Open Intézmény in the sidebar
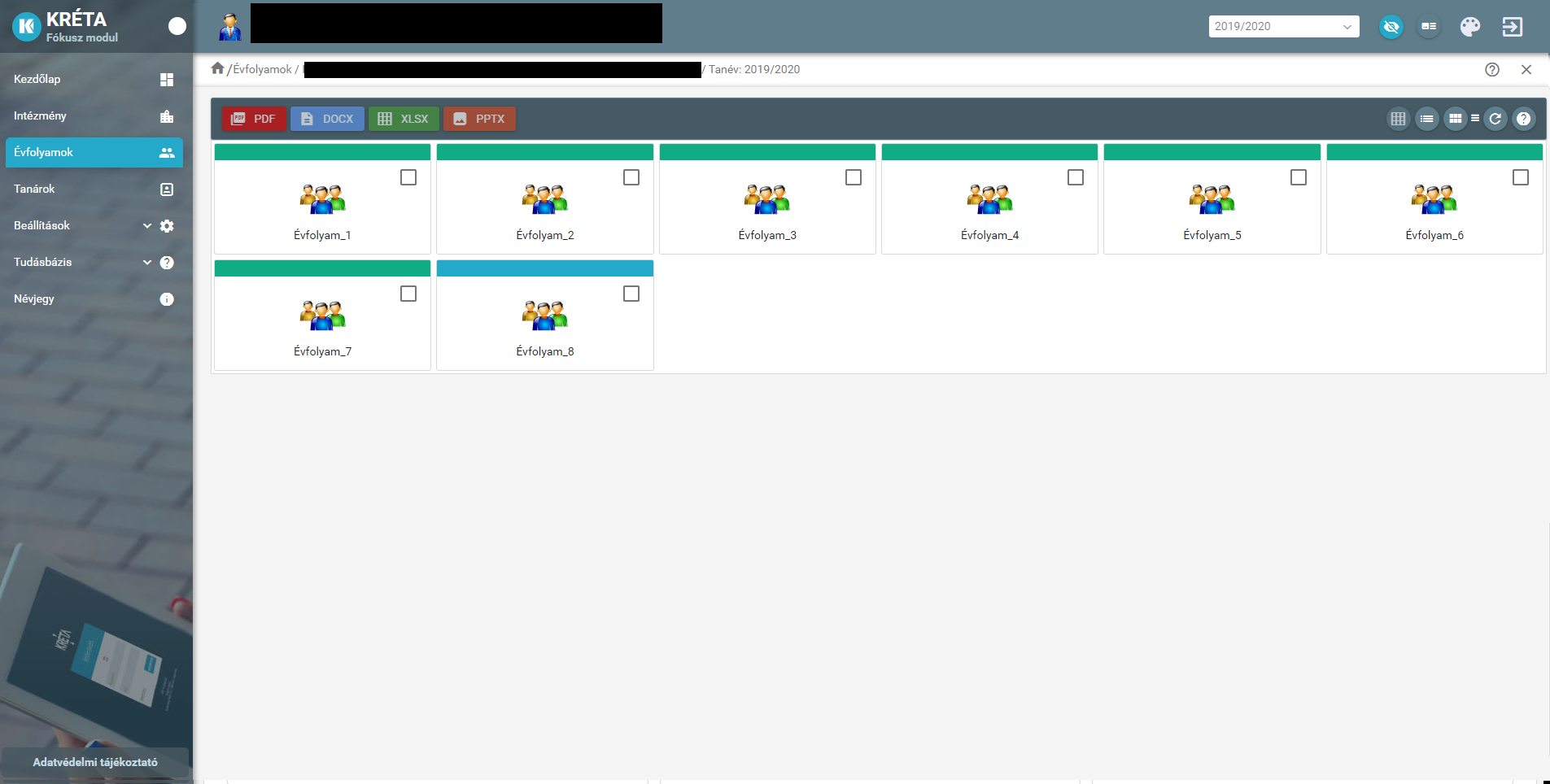This screenshot has height=784, width=1550. [94, 115]
